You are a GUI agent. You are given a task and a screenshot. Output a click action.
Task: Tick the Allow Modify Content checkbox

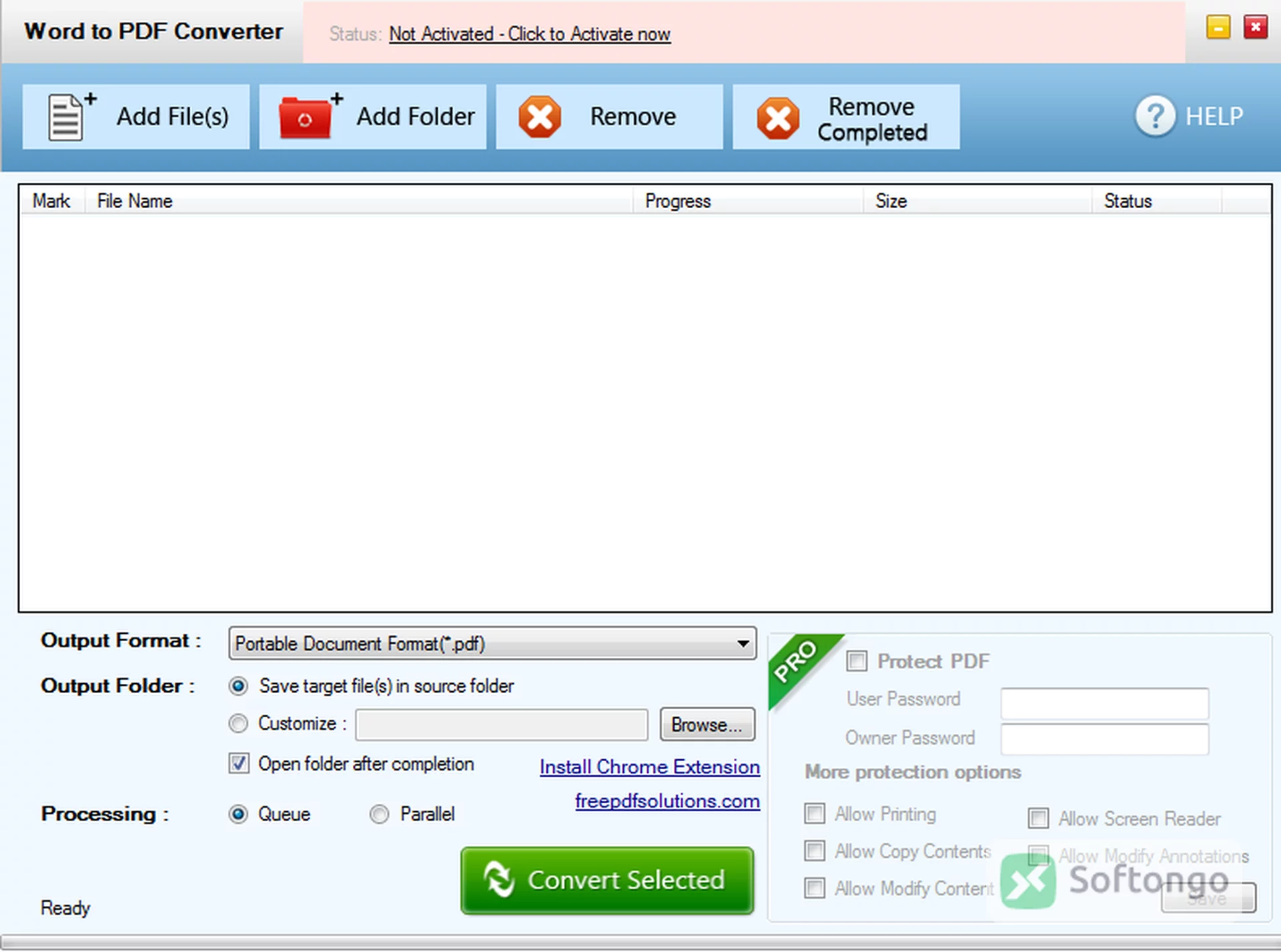click(x=815, y=889)
